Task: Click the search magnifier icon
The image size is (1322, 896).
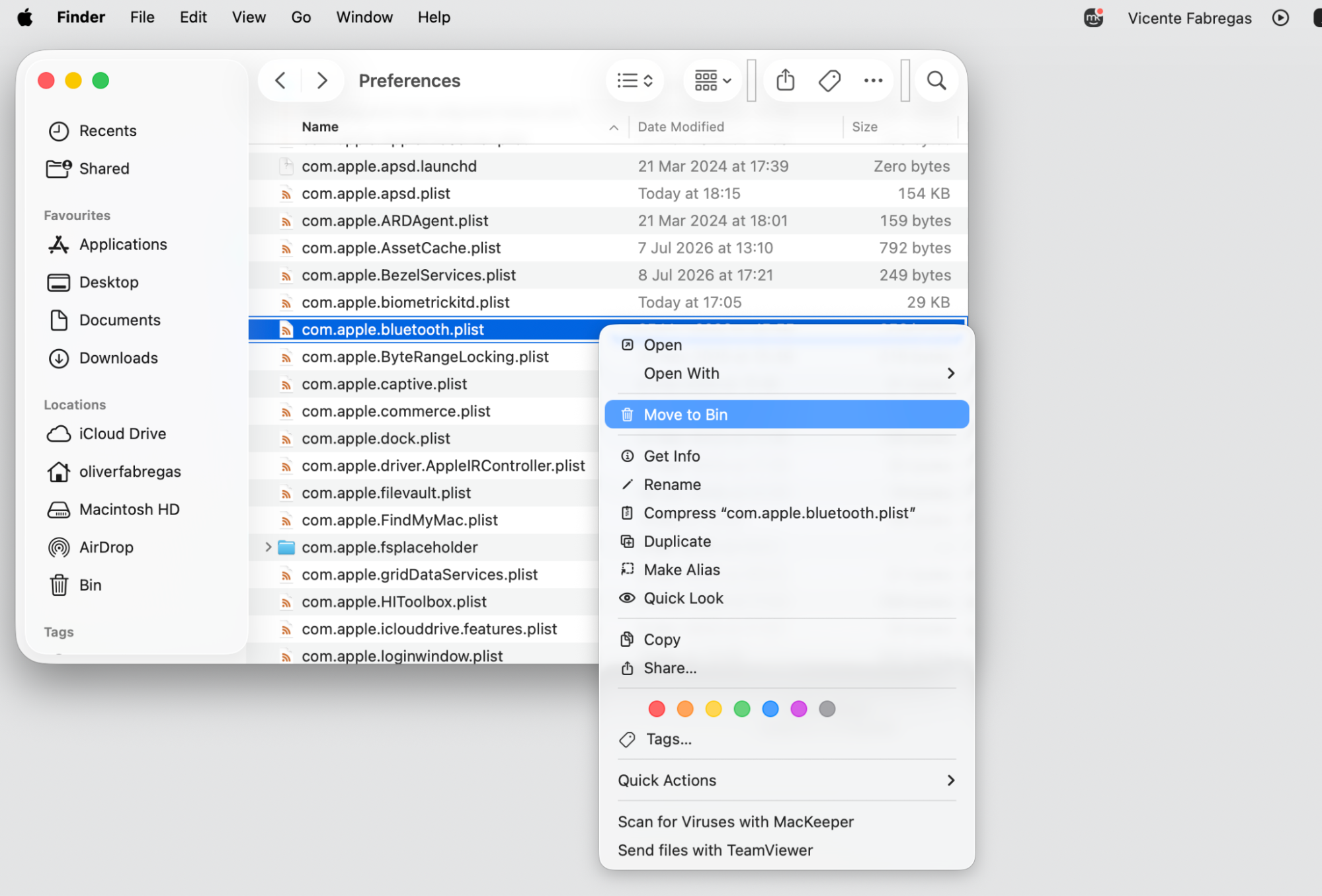Action: tap(936, 81)
